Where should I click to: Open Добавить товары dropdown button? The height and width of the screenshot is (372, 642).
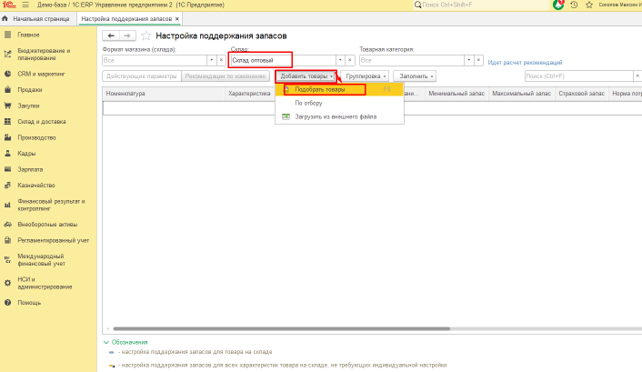pos(306,76)
